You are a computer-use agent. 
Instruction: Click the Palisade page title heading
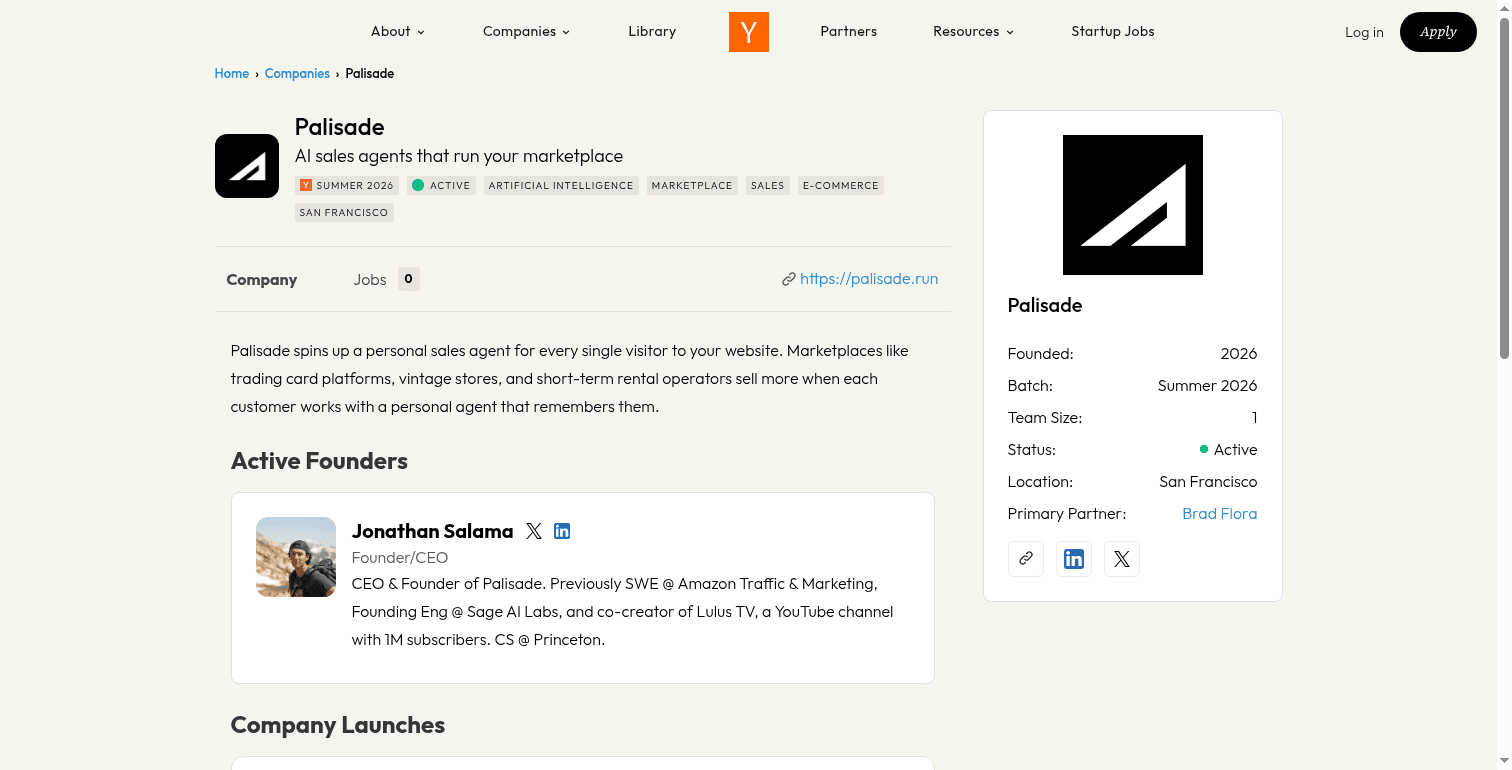click(339, 127)
